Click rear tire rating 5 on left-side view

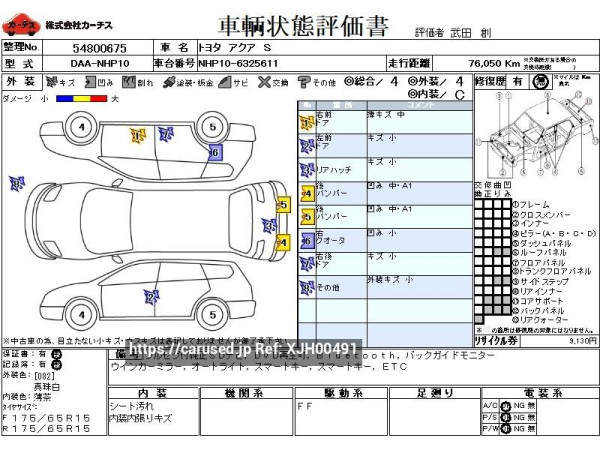[x=213, y=315]
